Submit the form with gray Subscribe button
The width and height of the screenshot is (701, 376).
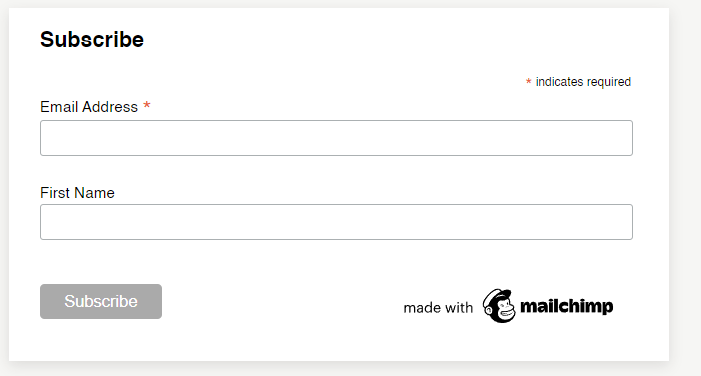(x=101, y=301)
